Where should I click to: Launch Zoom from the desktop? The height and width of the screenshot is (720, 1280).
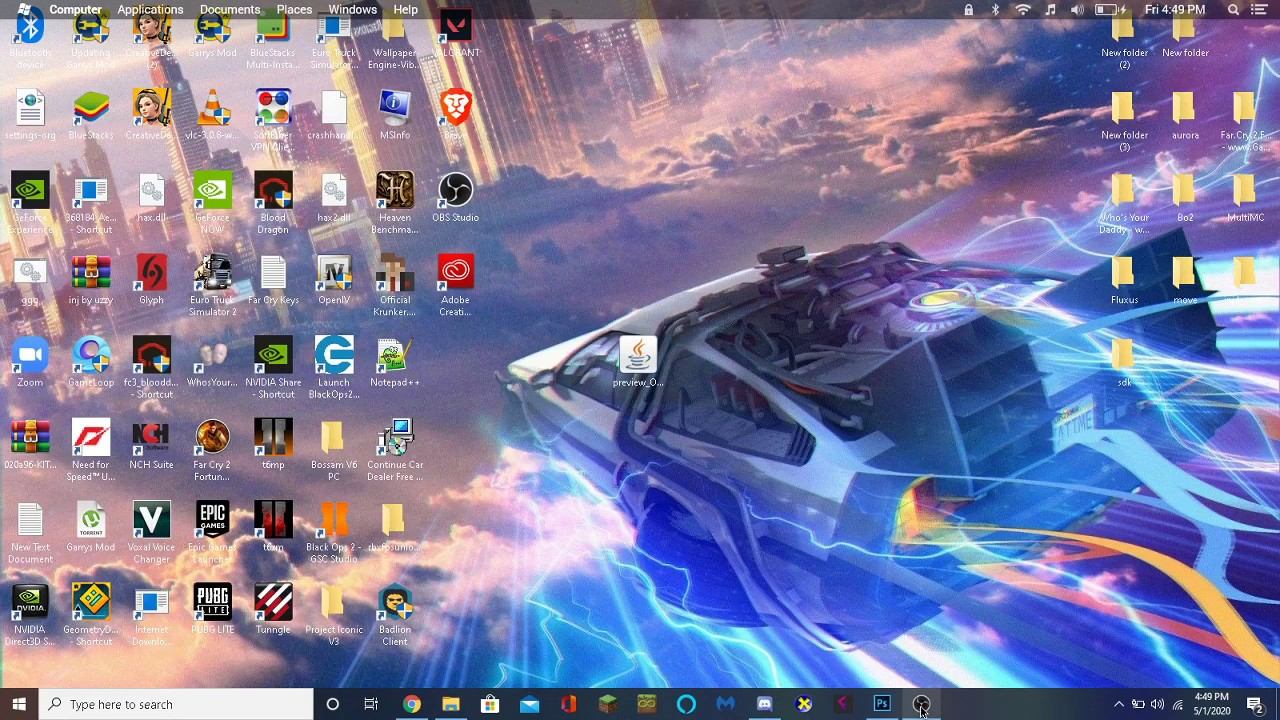(30, 355)
